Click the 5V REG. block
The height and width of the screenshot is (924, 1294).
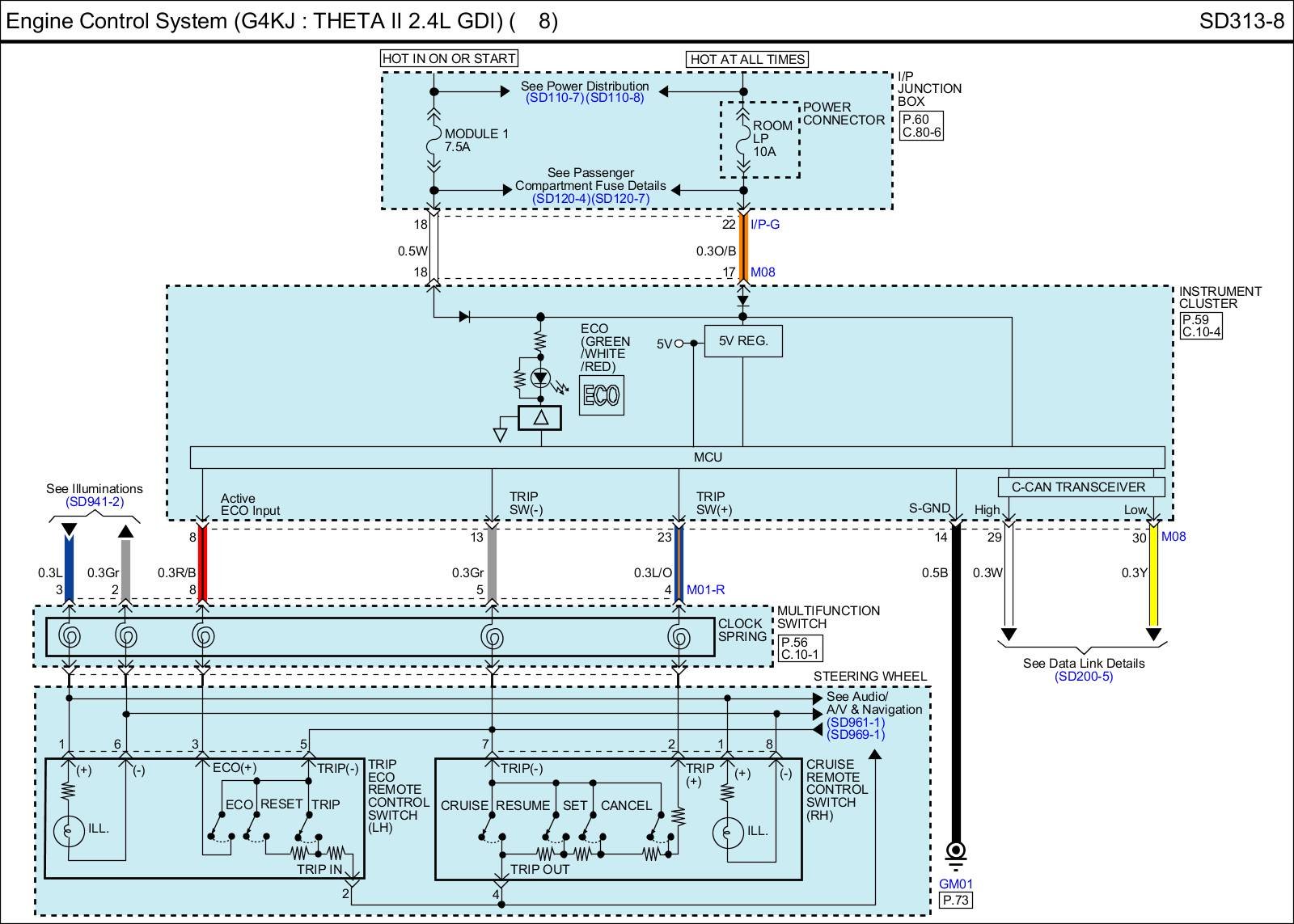tap(742, 341)
